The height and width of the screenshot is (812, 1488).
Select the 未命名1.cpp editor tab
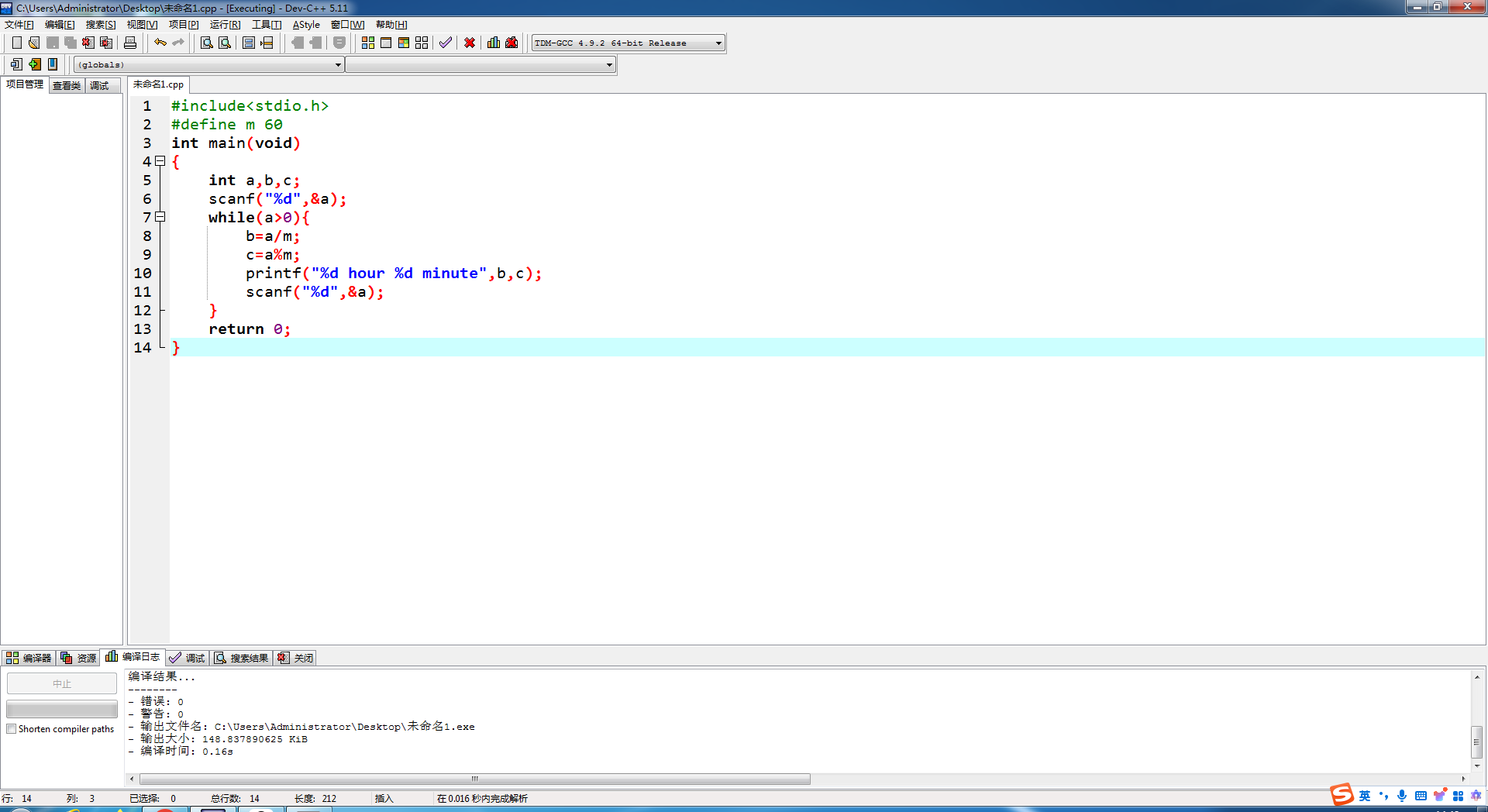point(158,84)
